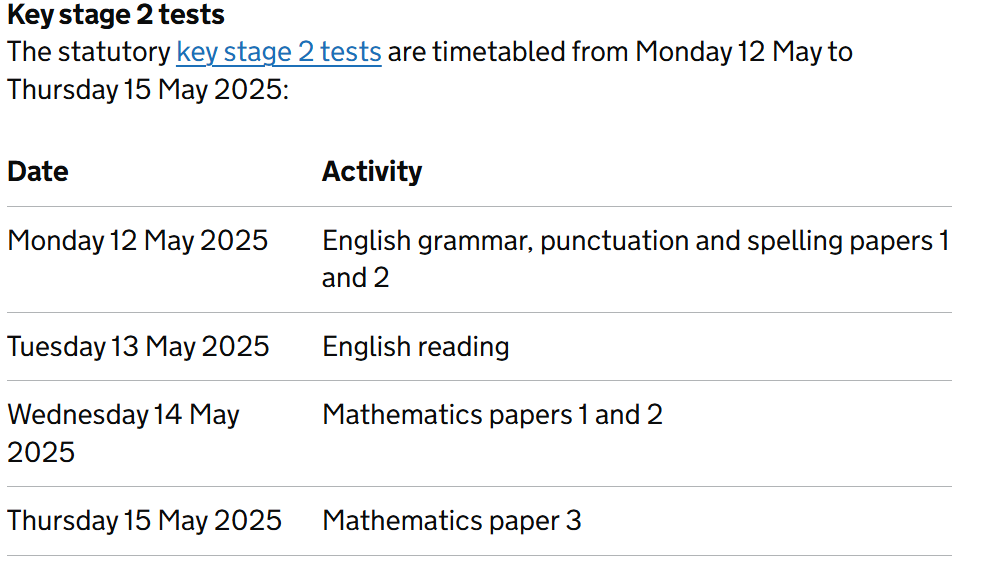Select the Thursday 15 May 2025 date cell
This screenshot has height=571, width=996.
coord(145,521)
